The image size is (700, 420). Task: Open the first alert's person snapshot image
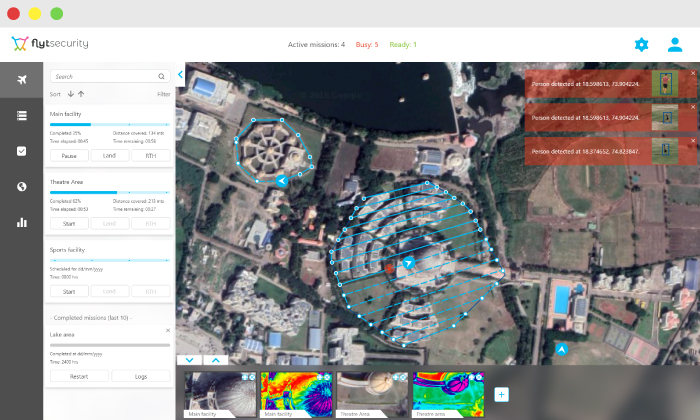click(x=665, y=83)
